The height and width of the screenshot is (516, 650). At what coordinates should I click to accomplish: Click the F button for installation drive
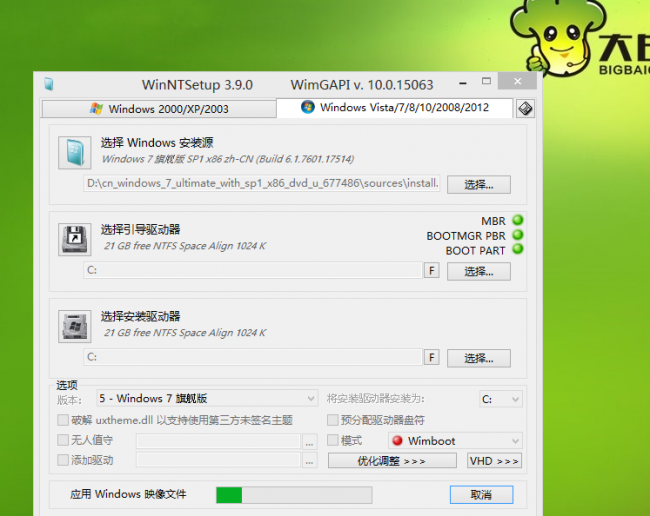click(x=432, y=357)
